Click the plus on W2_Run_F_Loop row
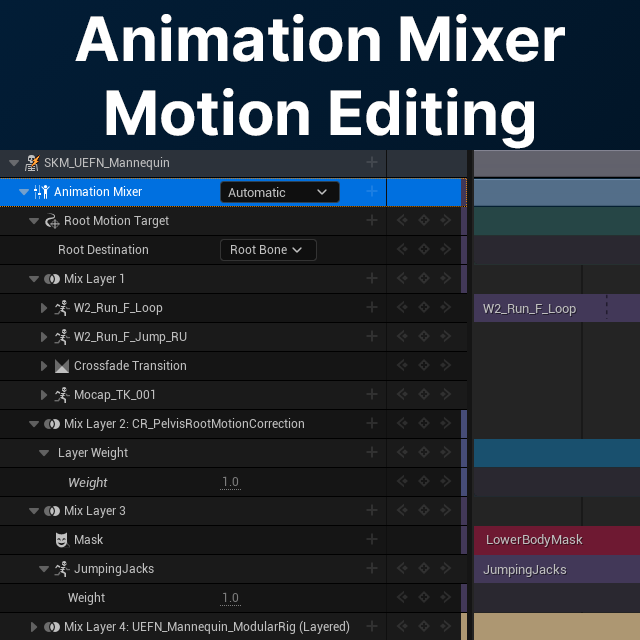 click(x=371, y=307)
